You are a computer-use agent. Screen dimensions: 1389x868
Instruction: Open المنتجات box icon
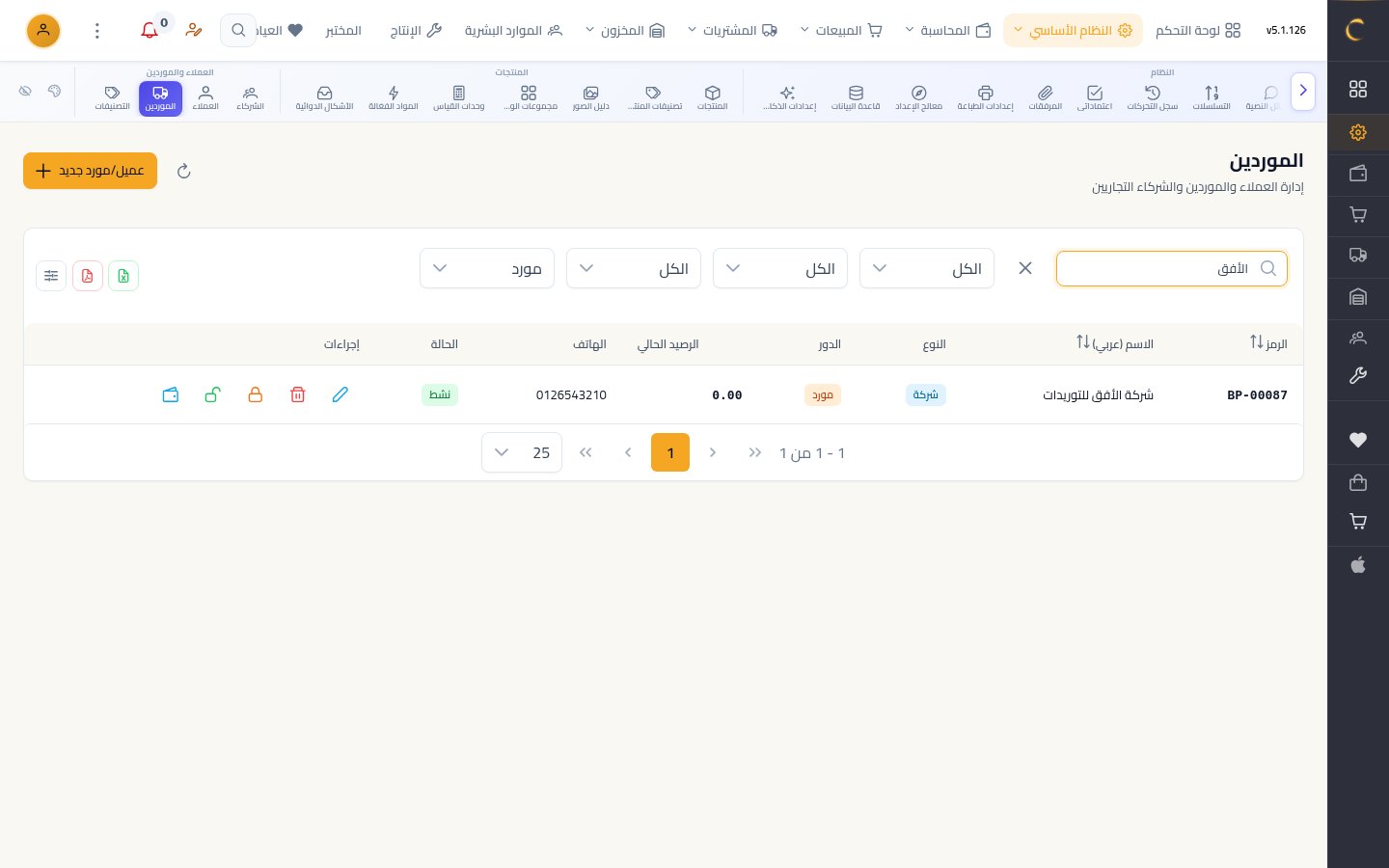coord(713,97)
